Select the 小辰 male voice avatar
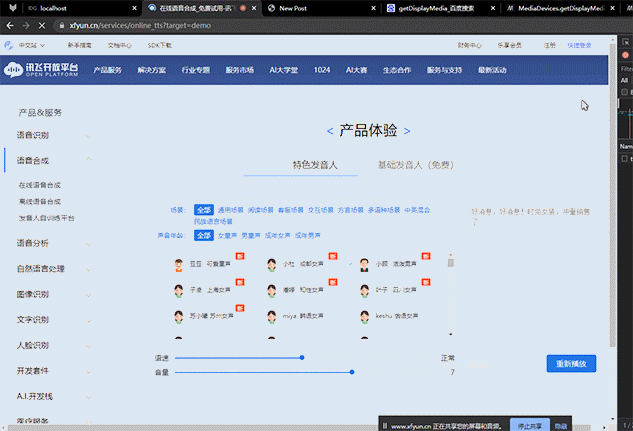The width and height of the screenshot is (633, 431). coord(365,265)
